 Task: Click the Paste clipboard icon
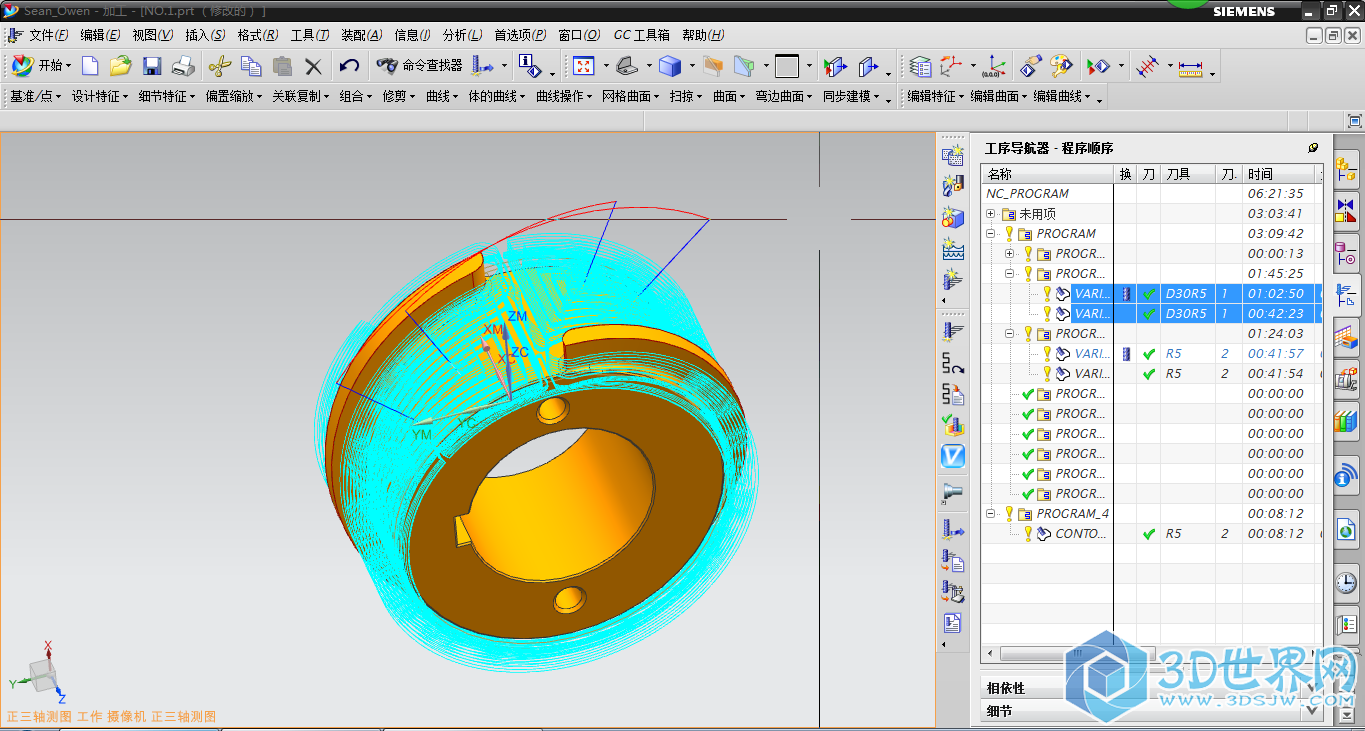click(282, 66)
